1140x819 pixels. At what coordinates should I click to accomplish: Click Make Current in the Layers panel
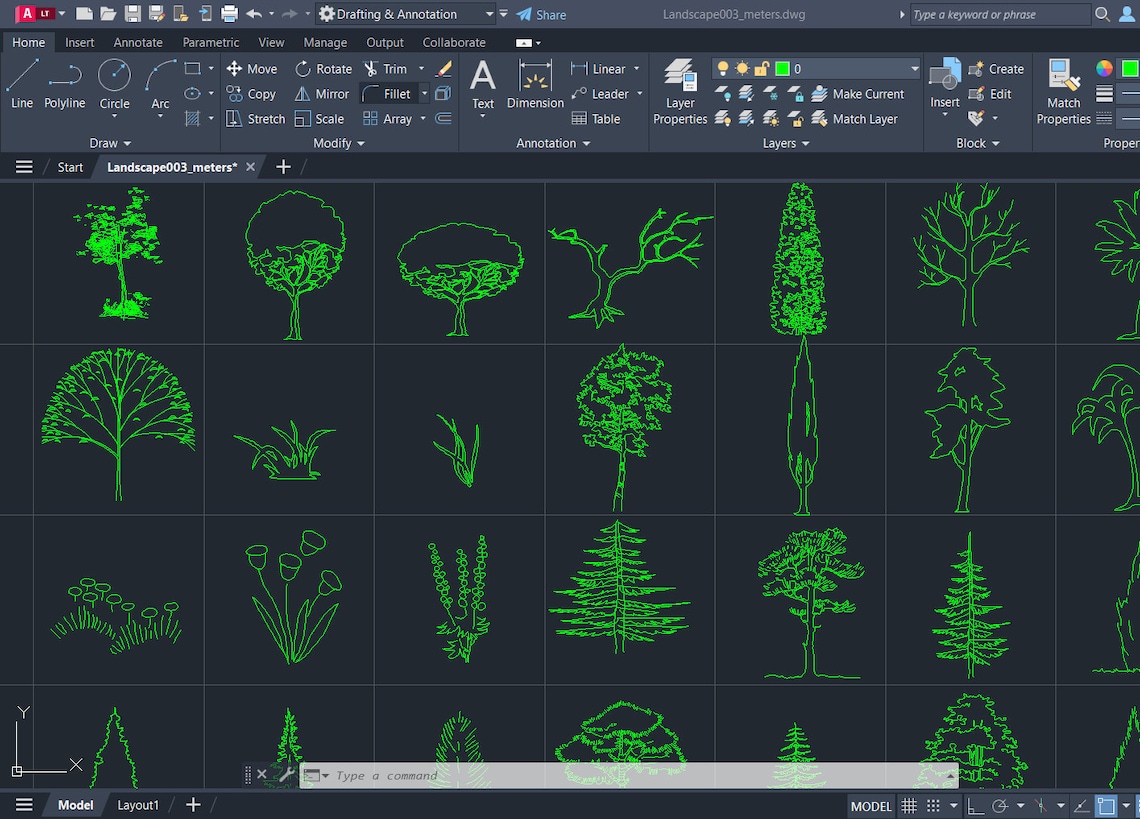860,93
